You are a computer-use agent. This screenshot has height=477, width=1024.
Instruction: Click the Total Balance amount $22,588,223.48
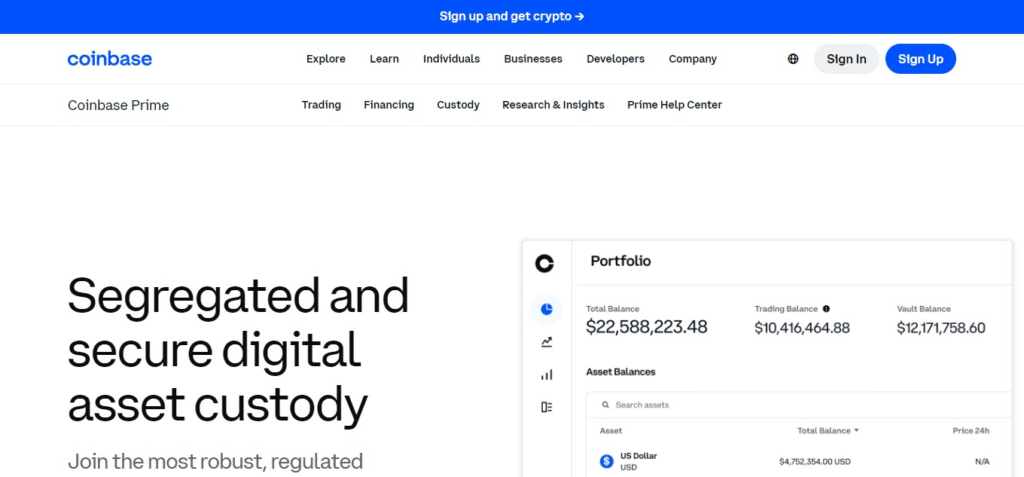(x=647, y=327)
